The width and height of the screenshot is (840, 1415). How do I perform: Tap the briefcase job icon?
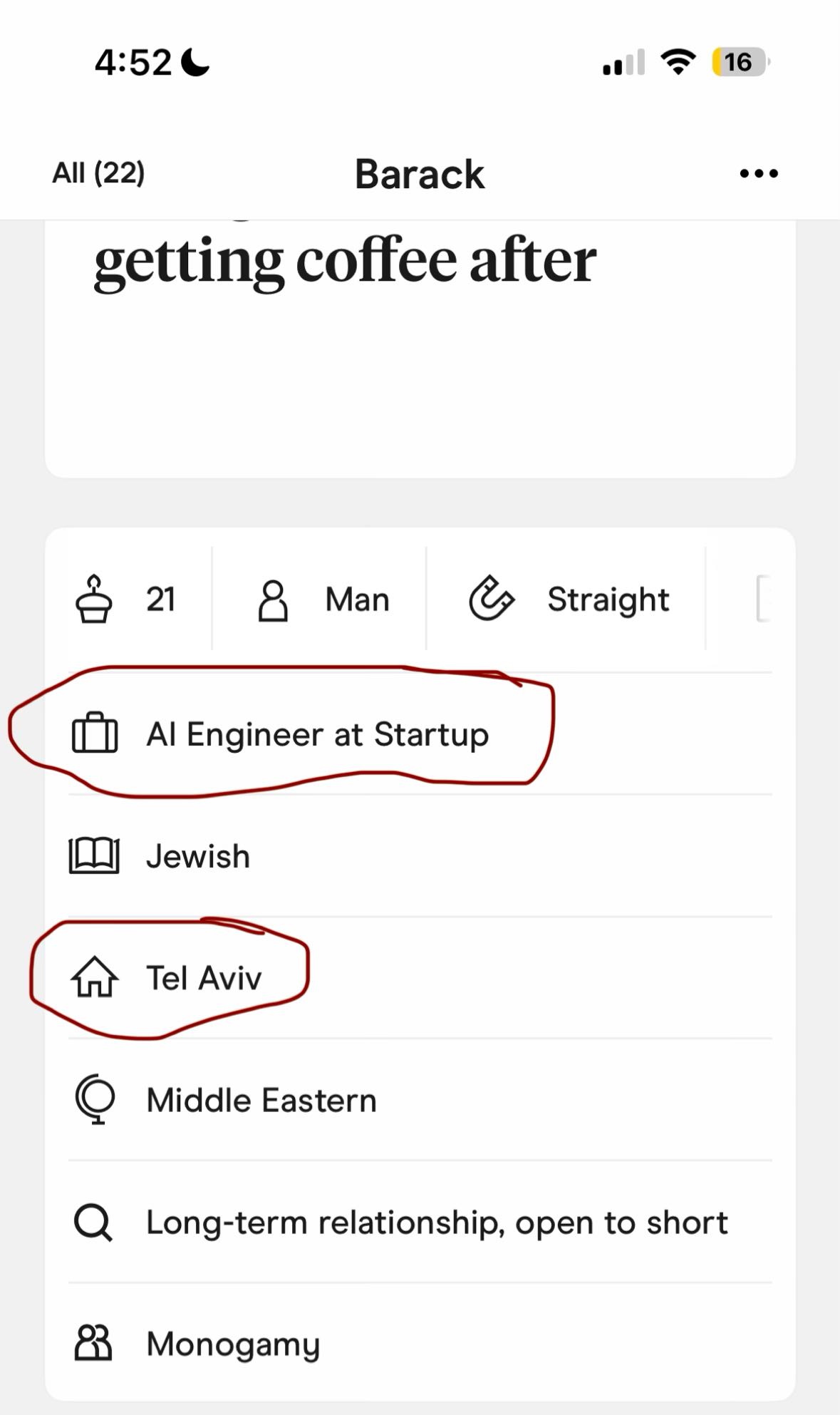[x=95, y=734]
